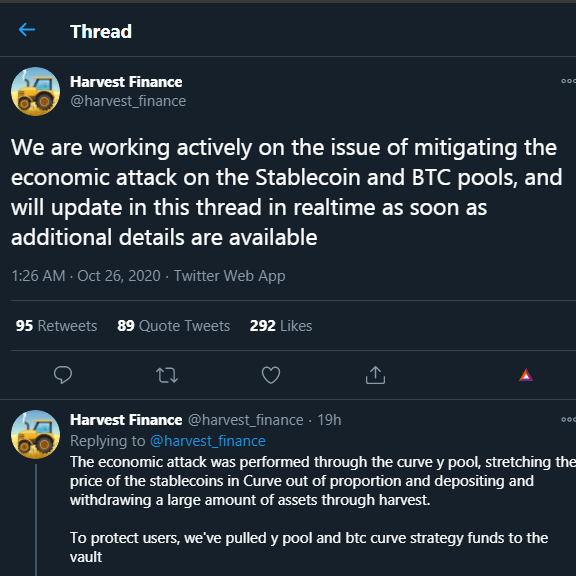The height and width of the screenshot is (576, 576).
Task: Click the reply speech bubble icon
Action: click(x=63, y=375)
